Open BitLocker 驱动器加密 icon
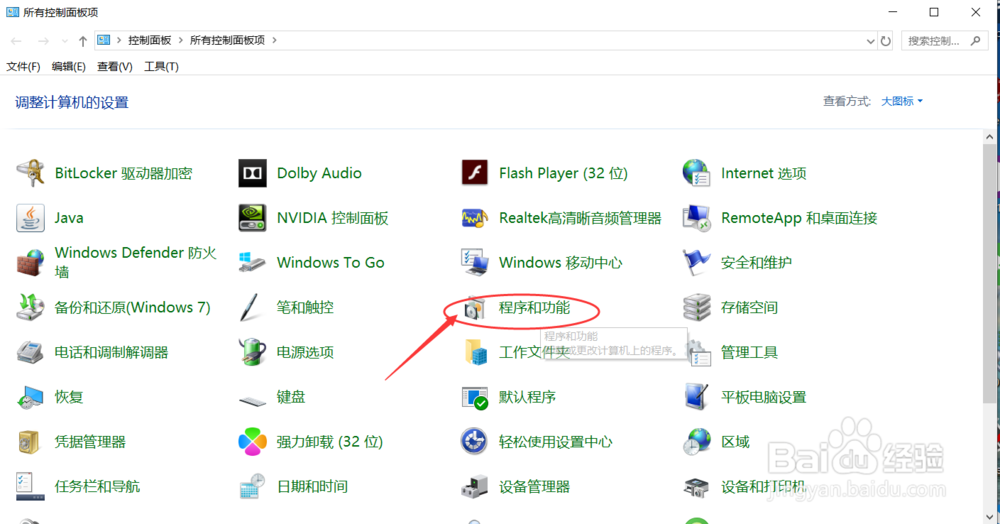The width and height of the screenshot is (1000, 524). [30, 173]
